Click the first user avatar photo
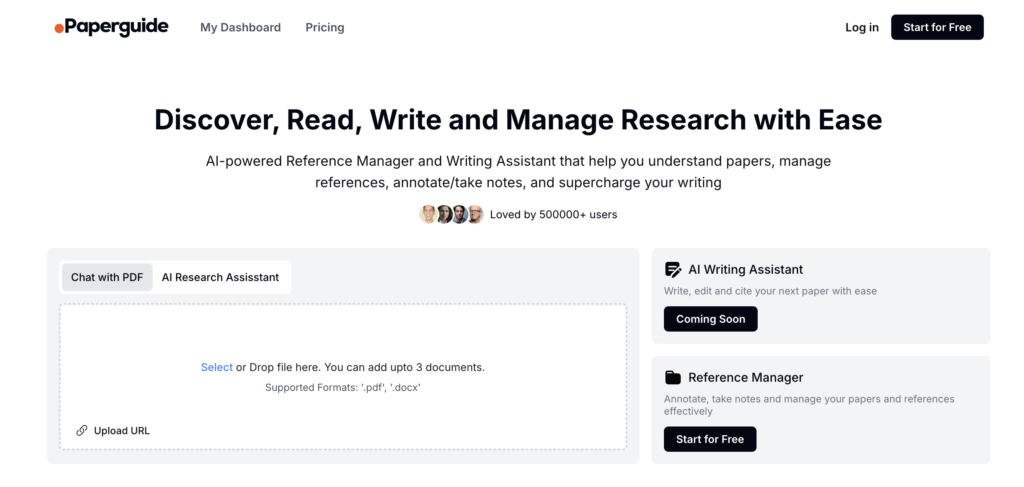 click(428, 214)
